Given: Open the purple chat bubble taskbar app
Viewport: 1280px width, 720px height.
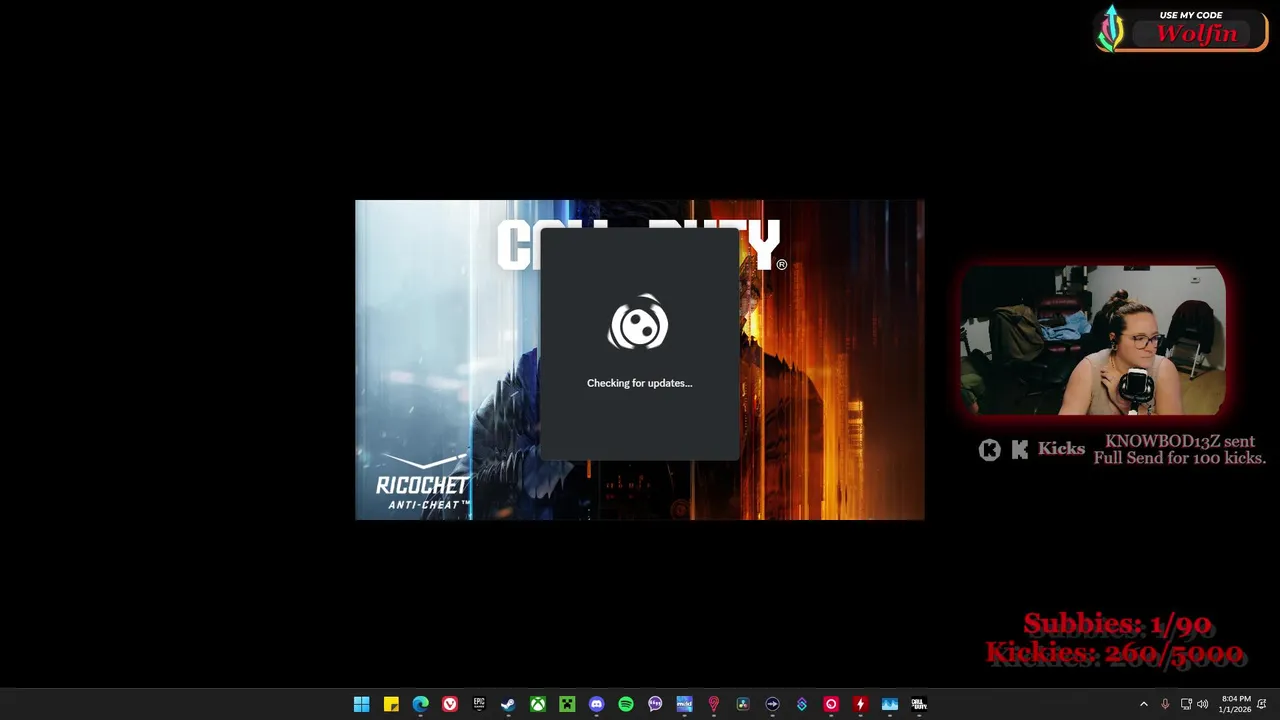Looking at the screenshot, I should click(x=655, y=704).
